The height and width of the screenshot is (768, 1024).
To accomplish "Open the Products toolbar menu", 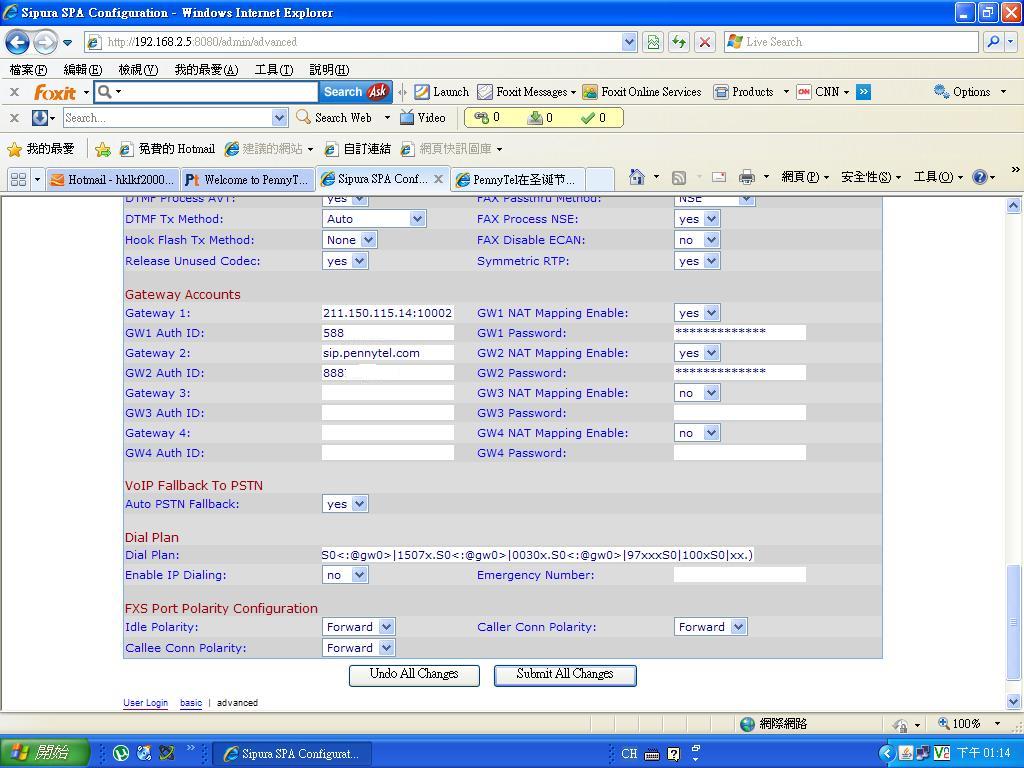I will pyautogui.click(x=751, y=92).
